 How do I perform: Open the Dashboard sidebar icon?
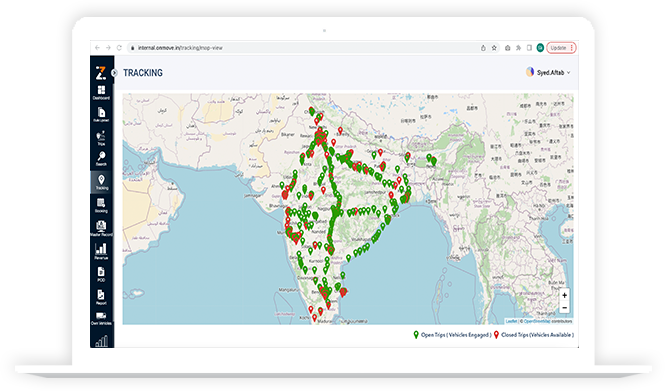(x=101, y=92)
